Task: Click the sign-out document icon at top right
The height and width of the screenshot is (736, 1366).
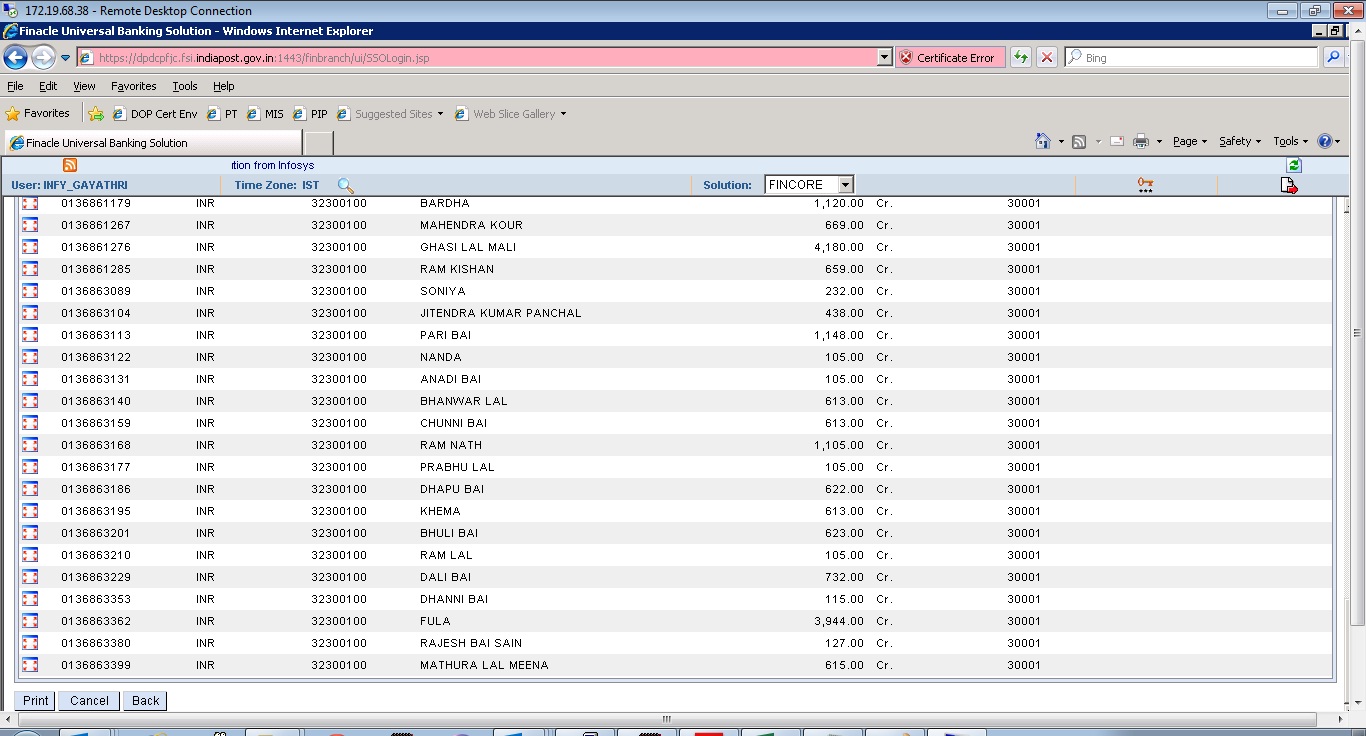Action: pyautogui.click(x=1289, y=185)
